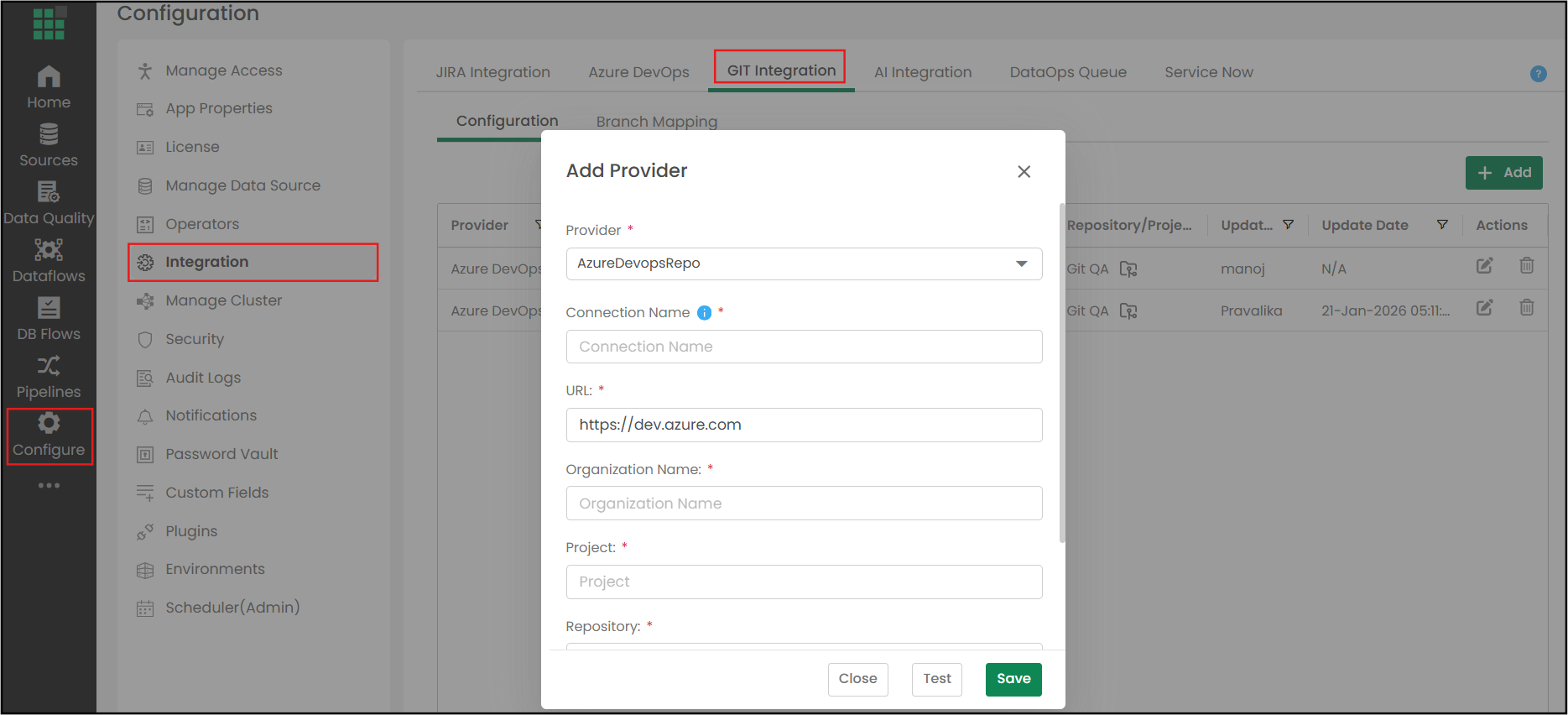
Task: Select Audit Logs from the menu
Action: tap(203, 378)
